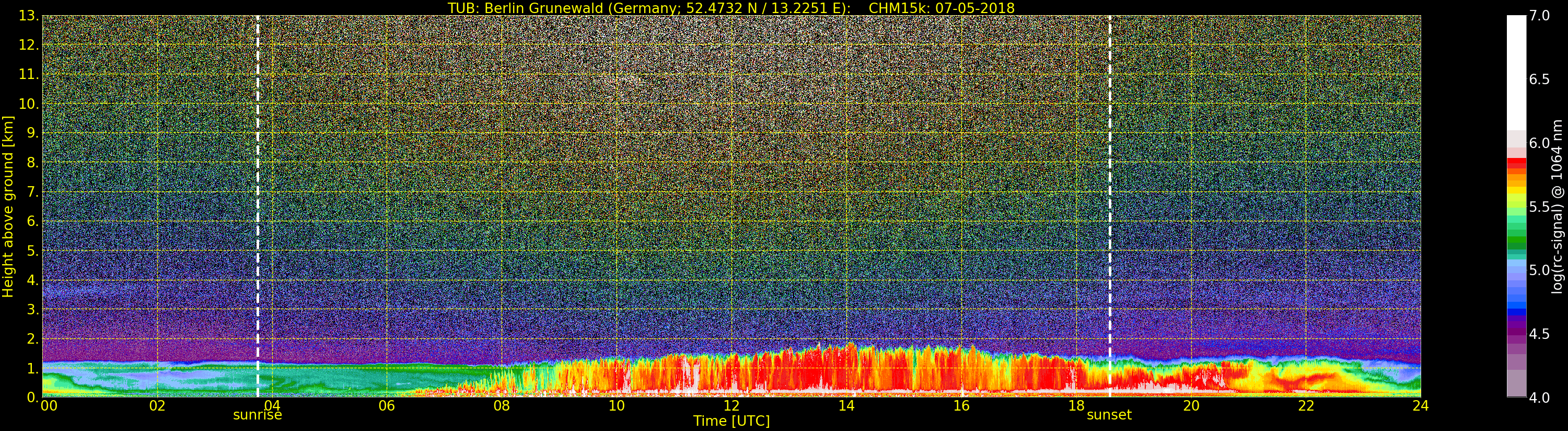Select the white dashed sunset line
Screen dimensions: 1568x431
pyautogui.click(x=1110, y=183)
